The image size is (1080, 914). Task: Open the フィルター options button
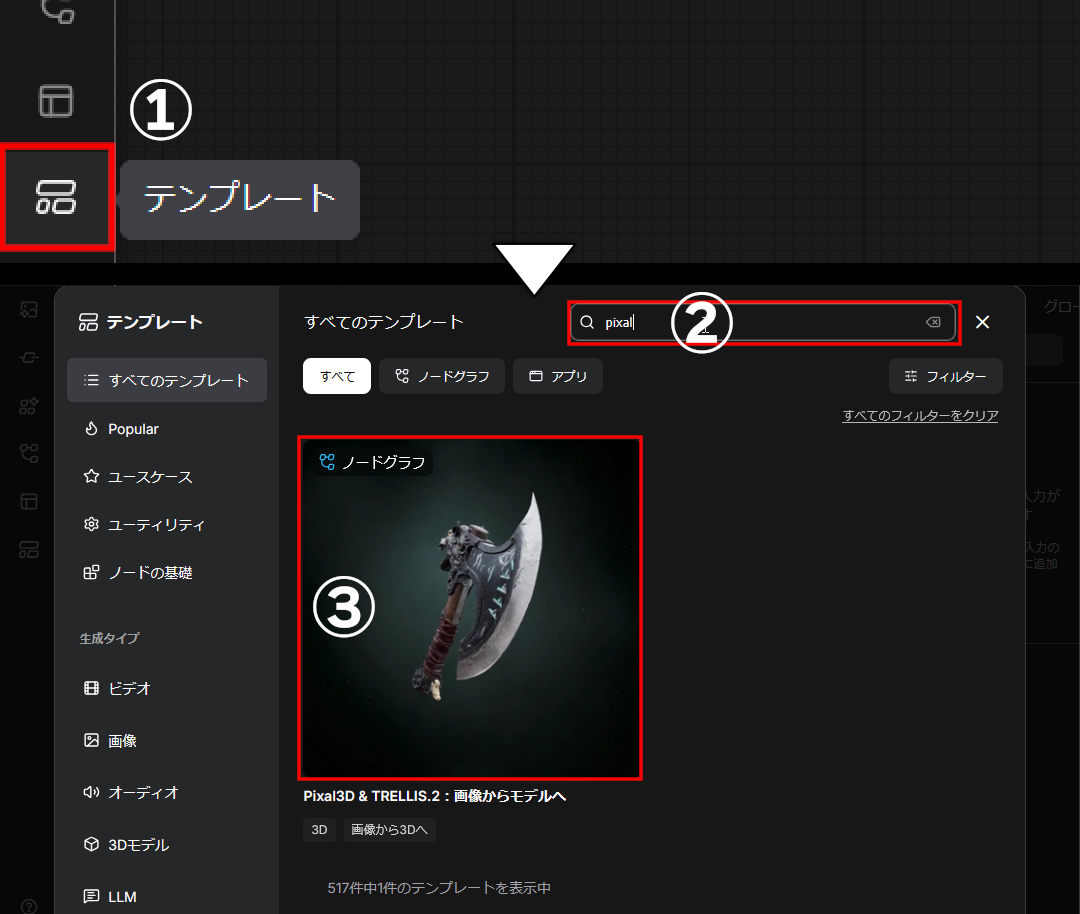[x=946, y=376]
